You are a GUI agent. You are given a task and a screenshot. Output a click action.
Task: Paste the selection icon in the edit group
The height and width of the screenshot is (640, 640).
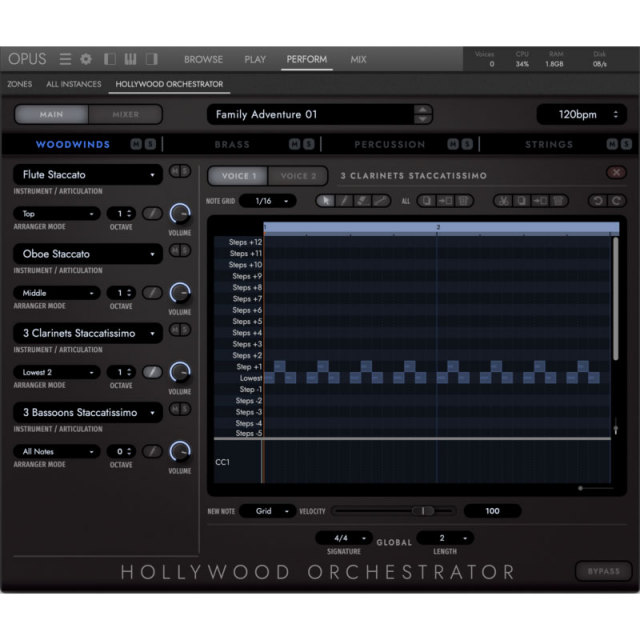tap(540, 201)
